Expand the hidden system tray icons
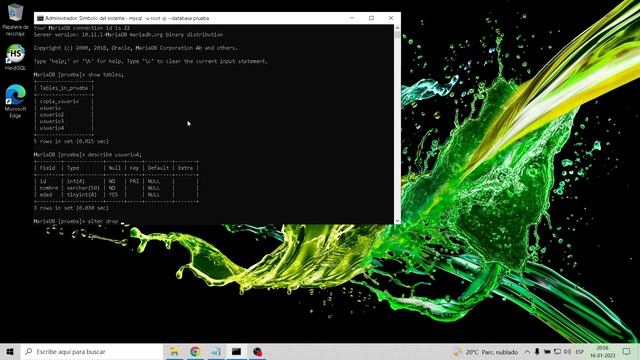Screen dimensions: 640x360 click(x=527, y=352)
